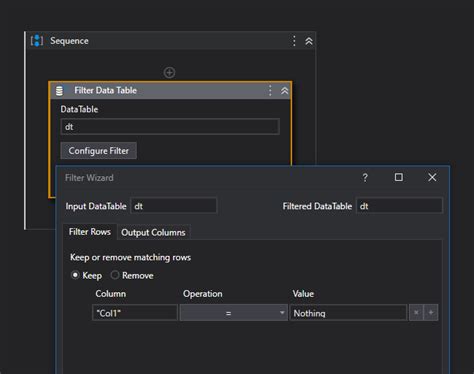Click the Sequence title text
This screenshot has width=474, height=374.
[69, 41]
